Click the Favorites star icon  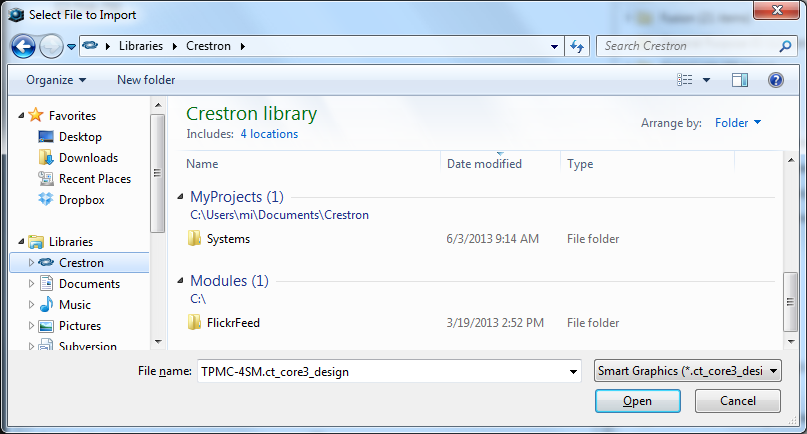point(36,115)
